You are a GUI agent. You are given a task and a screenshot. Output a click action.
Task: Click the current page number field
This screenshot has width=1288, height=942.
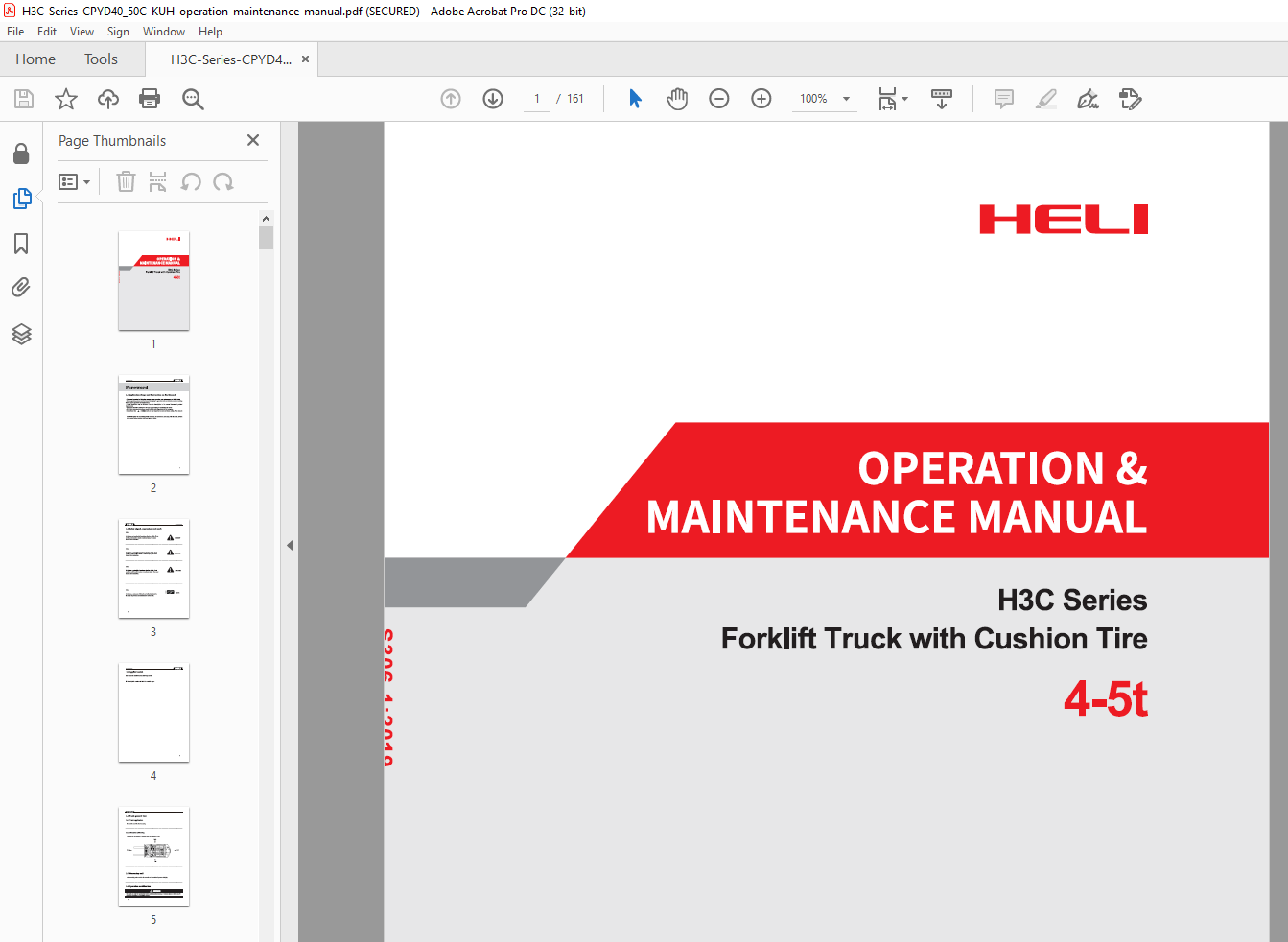537,99
